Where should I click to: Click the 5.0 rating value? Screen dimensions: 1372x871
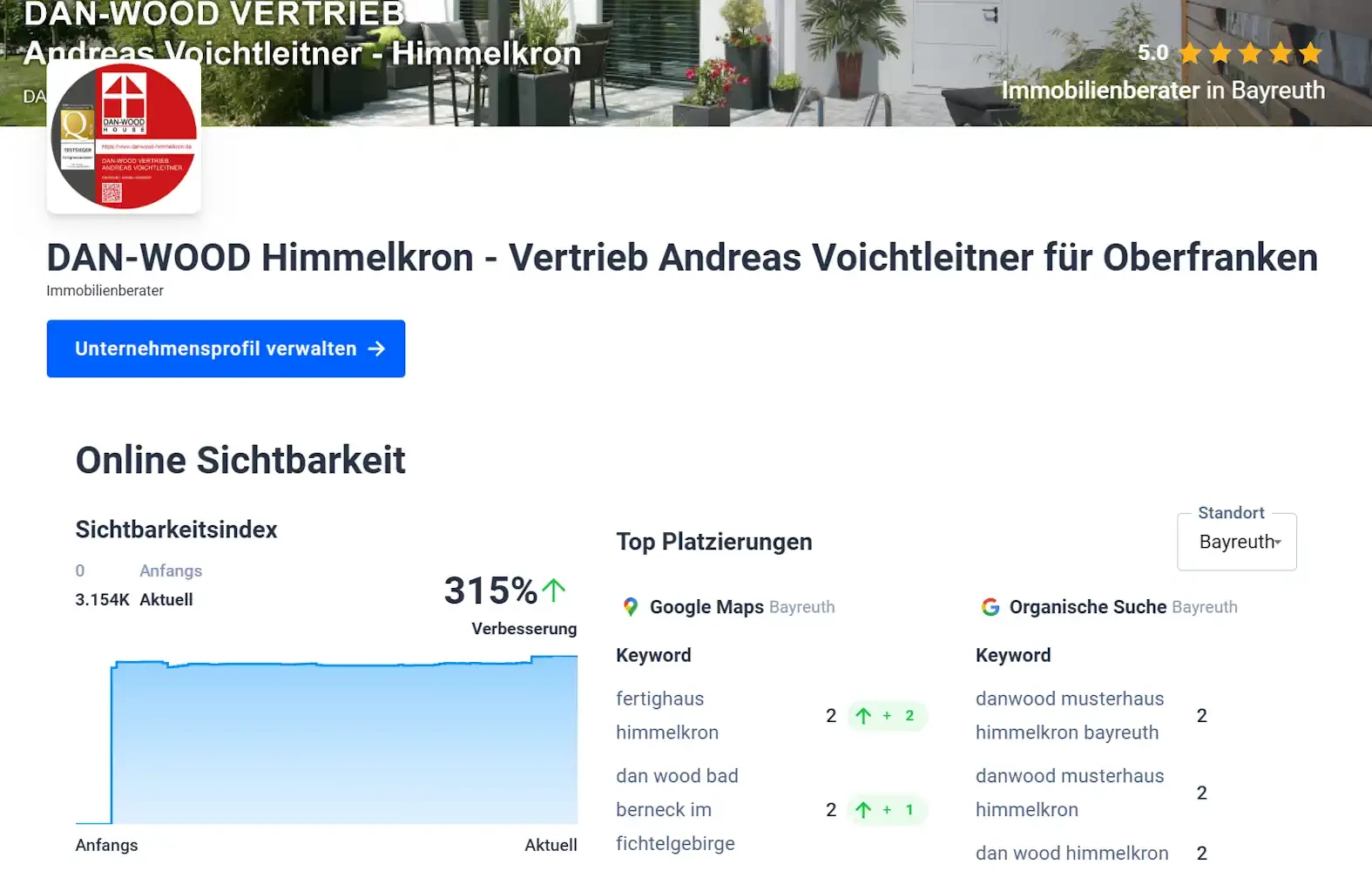[1152, 53]
